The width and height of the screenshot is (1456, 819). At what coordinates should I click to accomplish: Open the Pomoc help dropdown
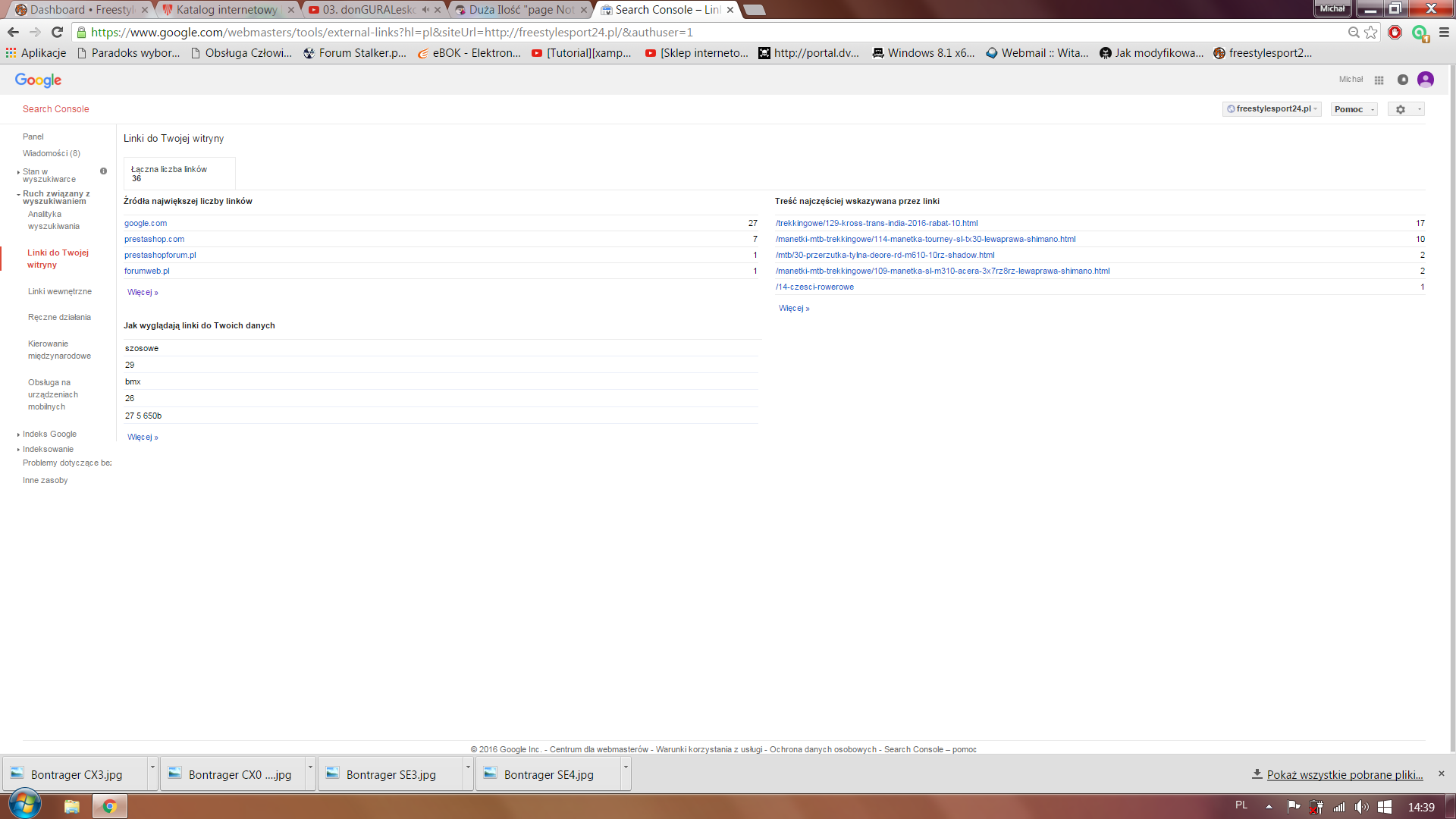(1354, 109)
